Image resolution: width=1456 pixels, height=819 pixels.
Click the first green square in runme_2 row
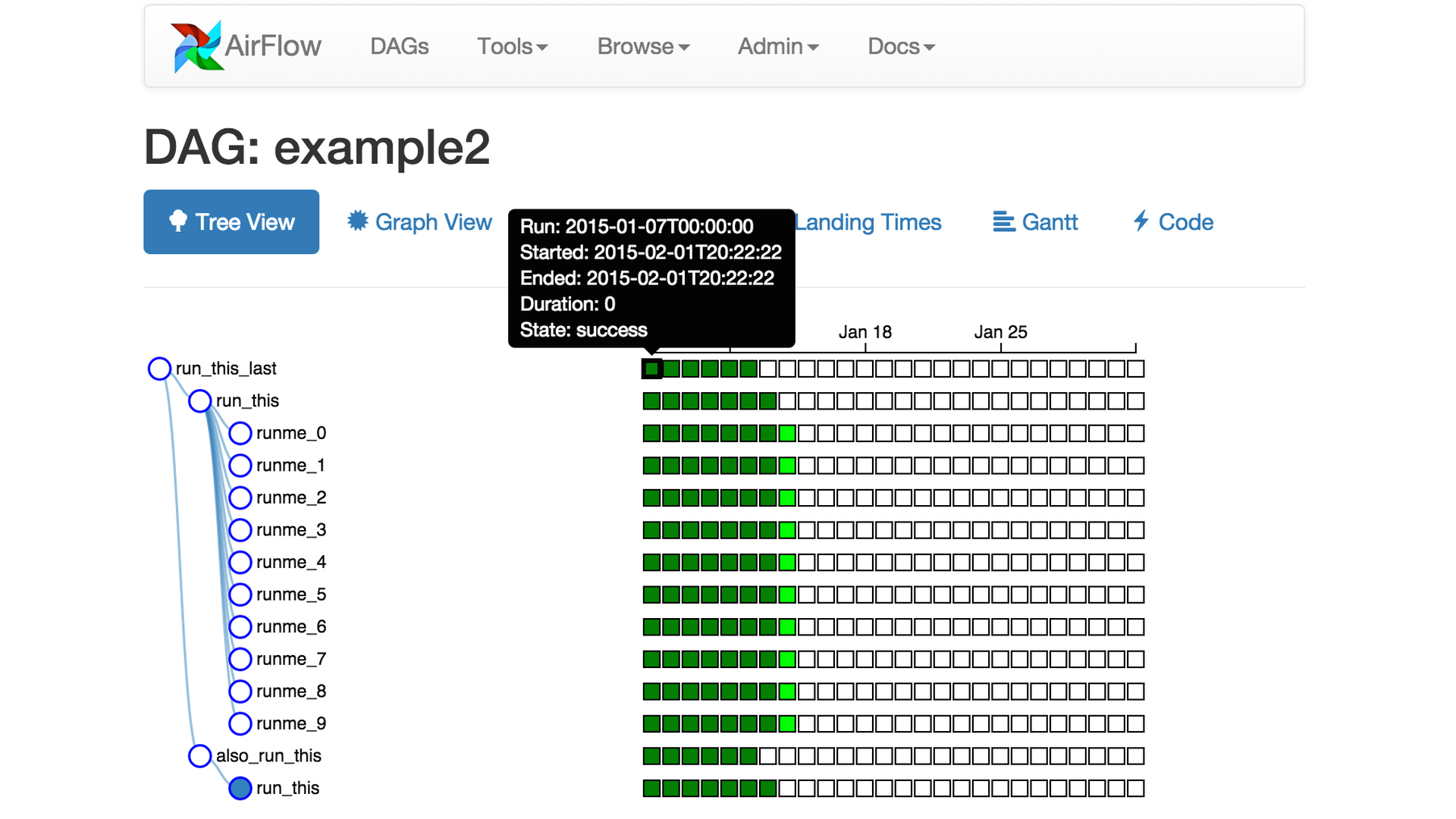(x=651, y=497)
